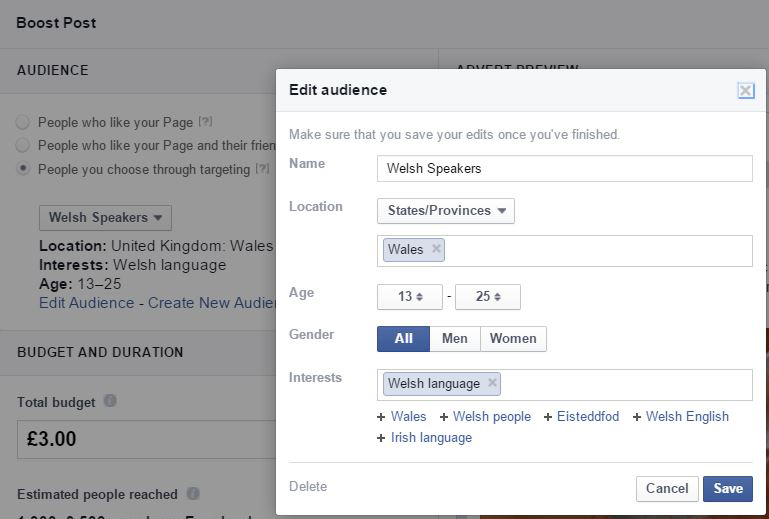Add the Welsh English interest suggestion

[680, 416]
